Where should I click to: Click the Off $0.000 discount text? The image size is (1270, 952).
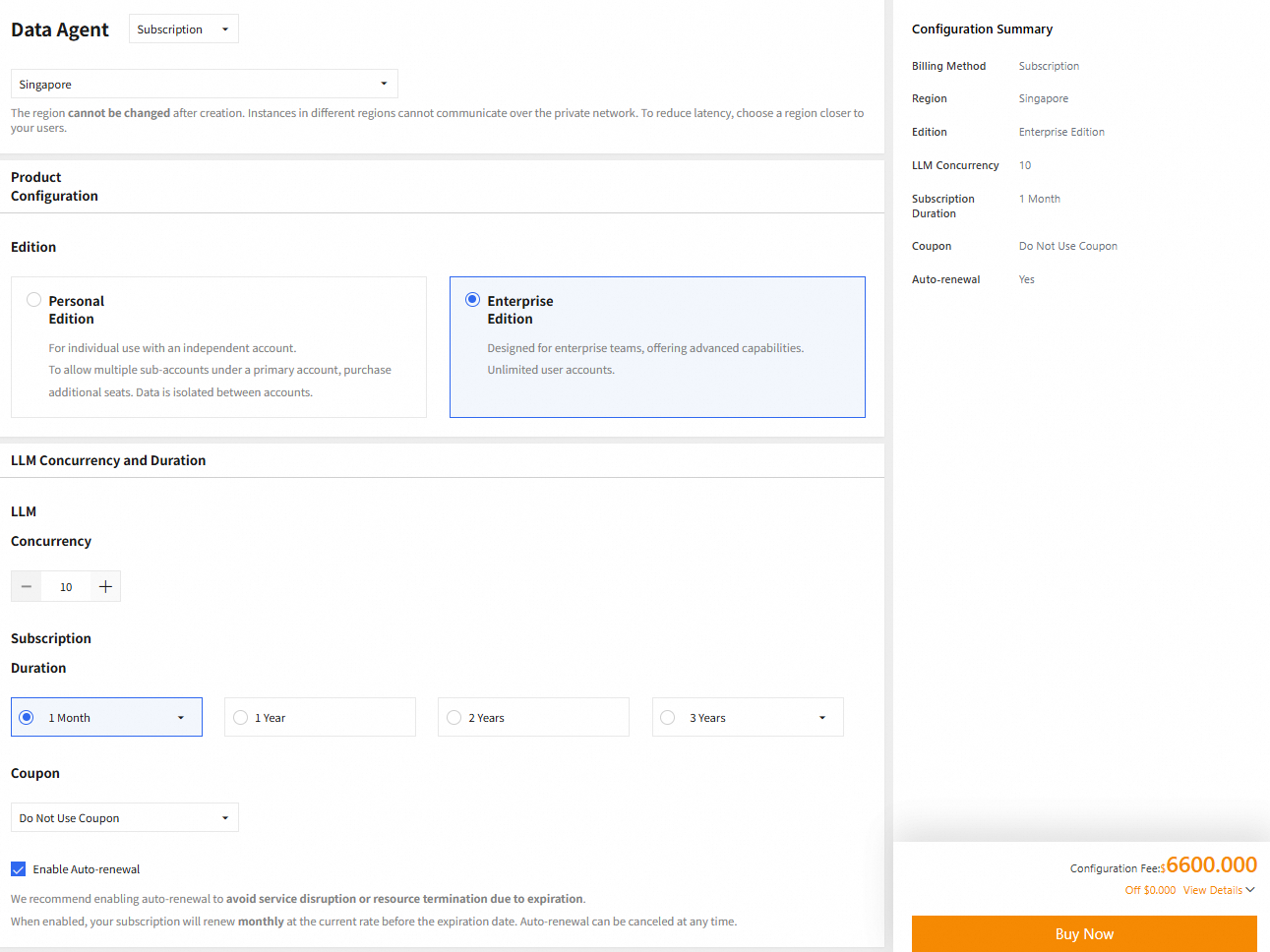tap(1150, 890)
